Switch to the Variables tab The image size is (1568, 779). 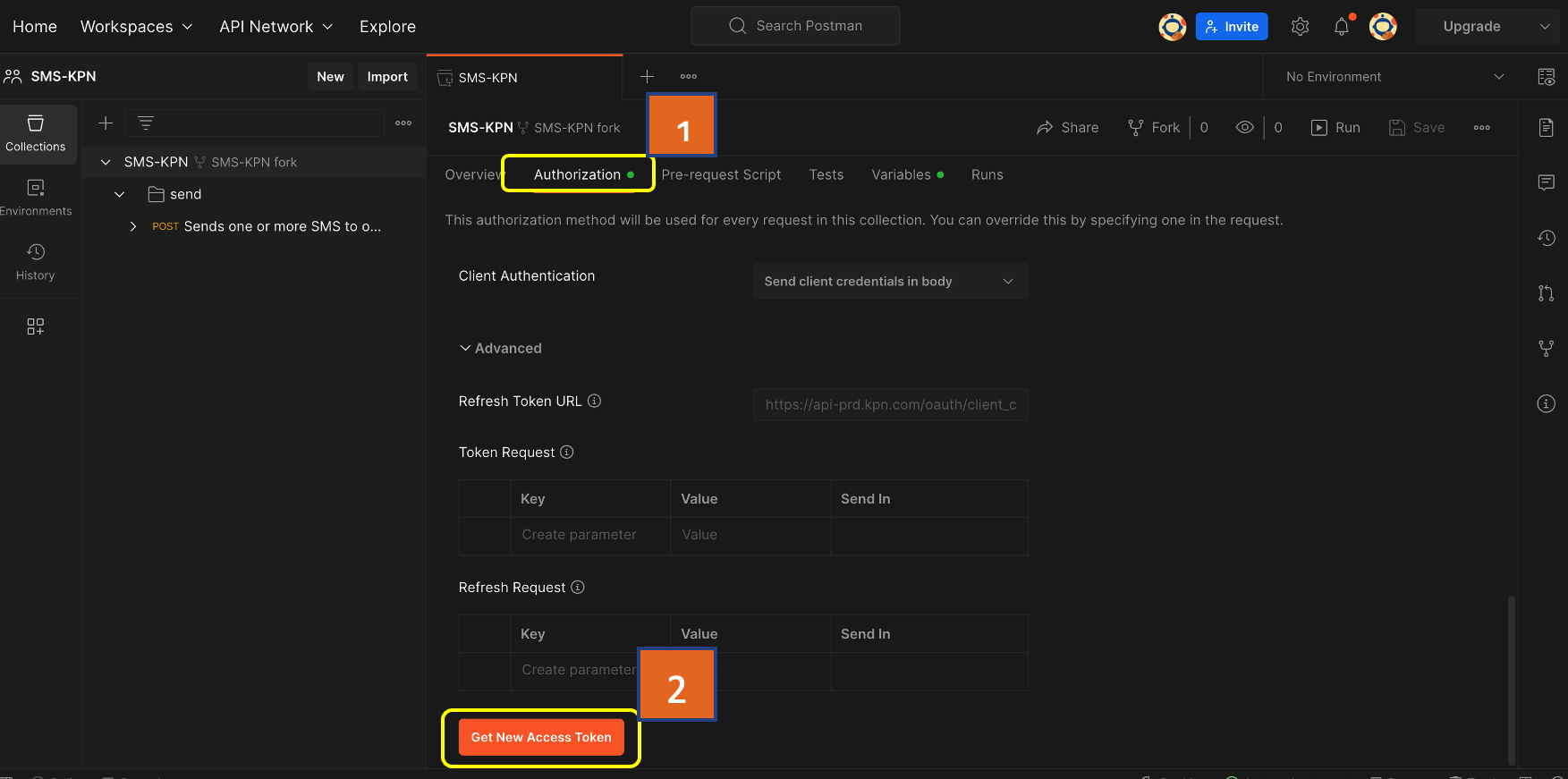pyautogui.click(x=907, y=174)
